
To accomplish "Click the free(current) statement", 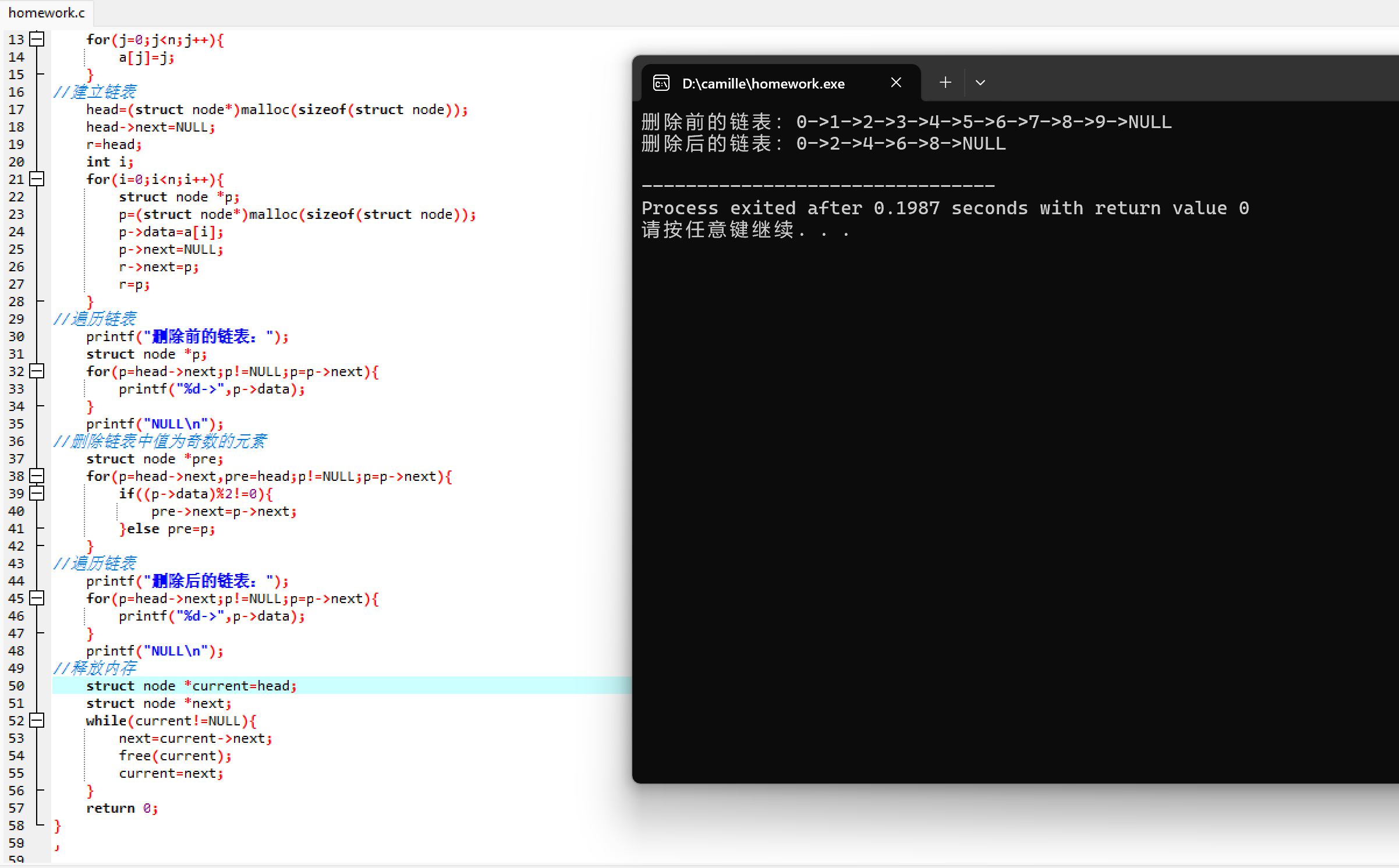I will pos(175,756).
